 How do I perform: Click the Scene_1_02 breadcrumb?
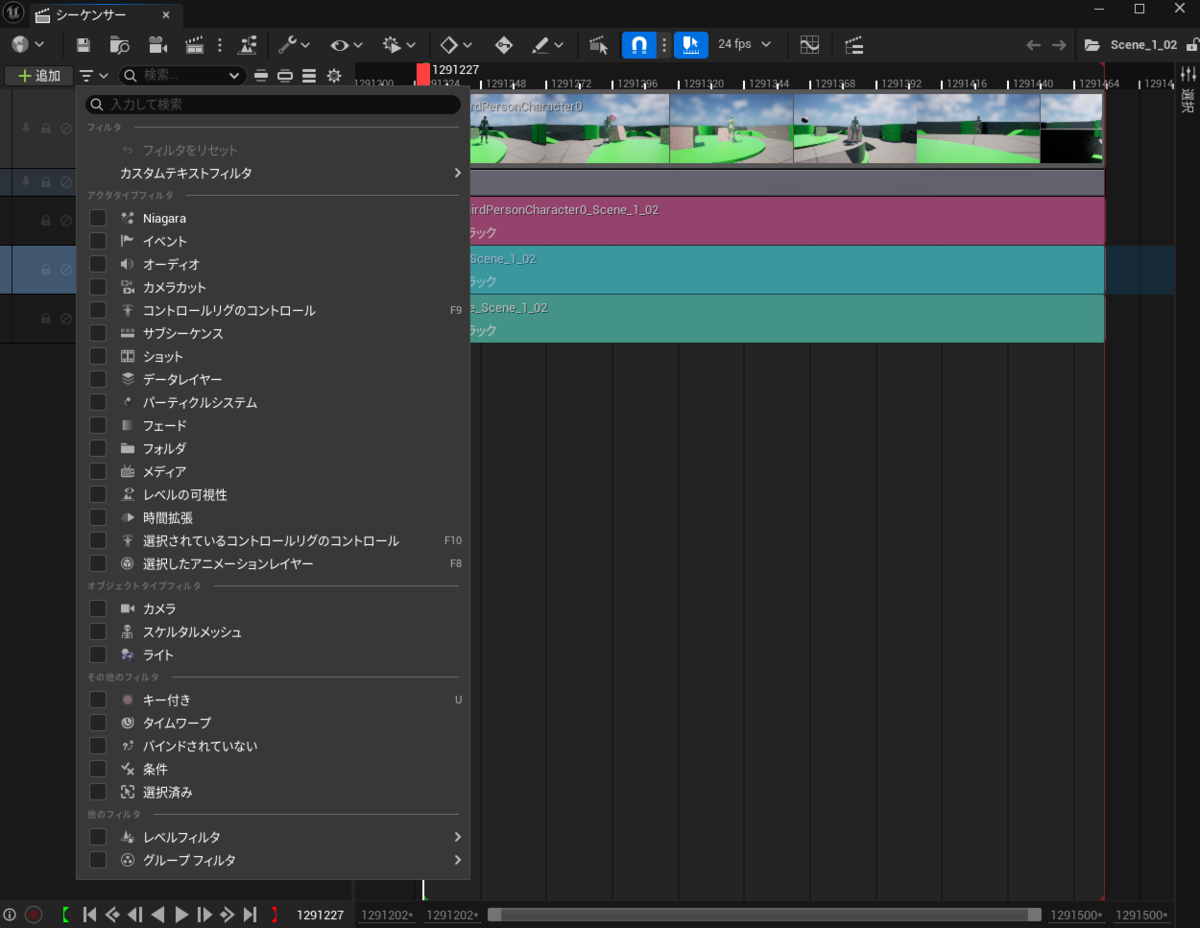(1143, 45)
